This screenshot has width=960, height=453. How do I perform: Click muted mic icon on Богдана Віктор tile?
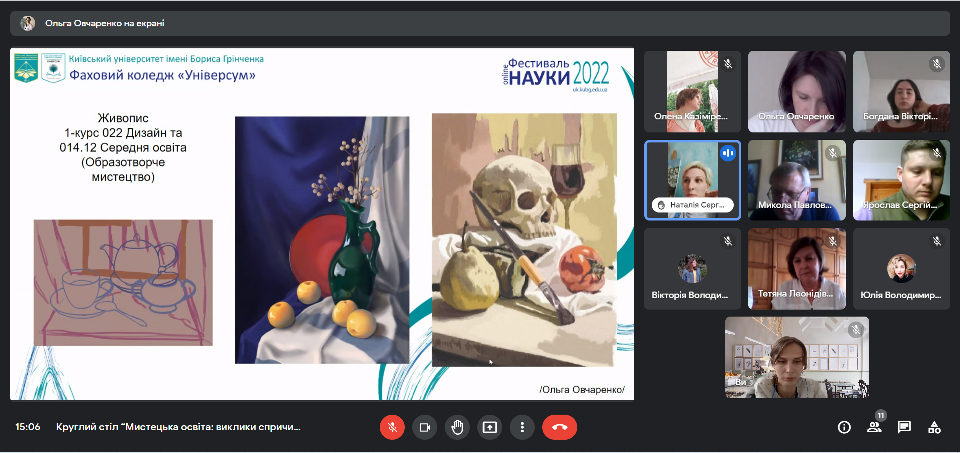936,64
